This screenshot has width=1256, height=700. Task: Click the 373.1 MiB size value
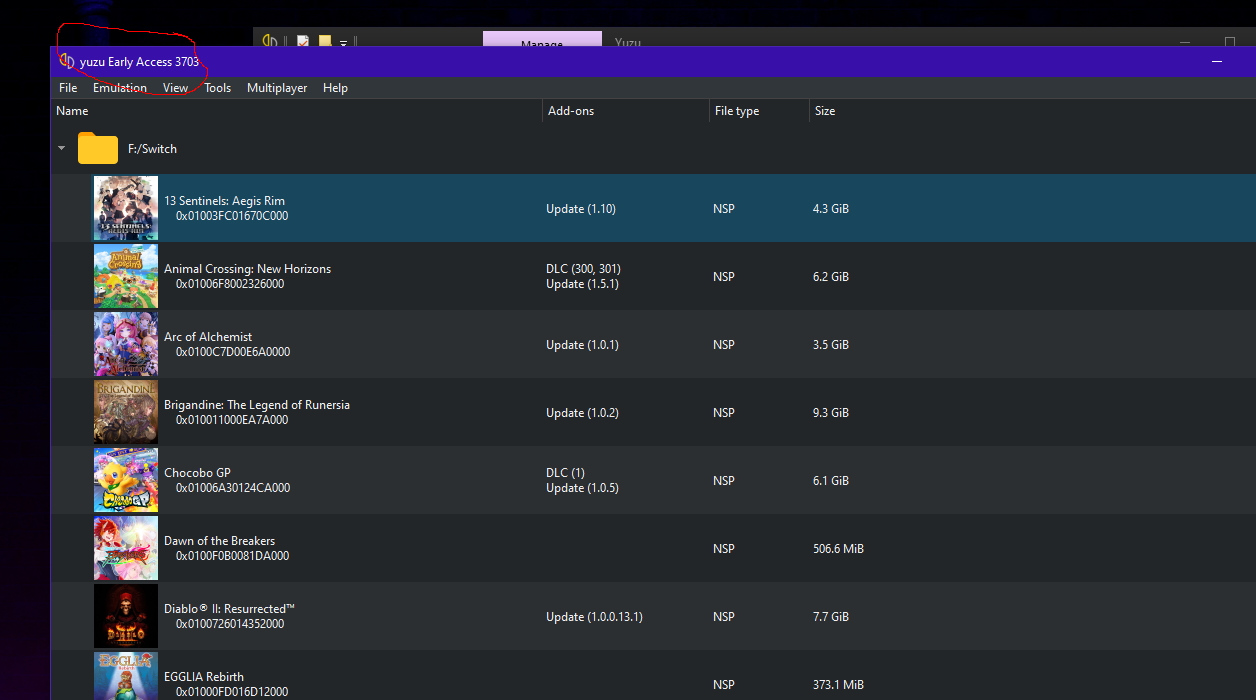click(x=838, y=685)
